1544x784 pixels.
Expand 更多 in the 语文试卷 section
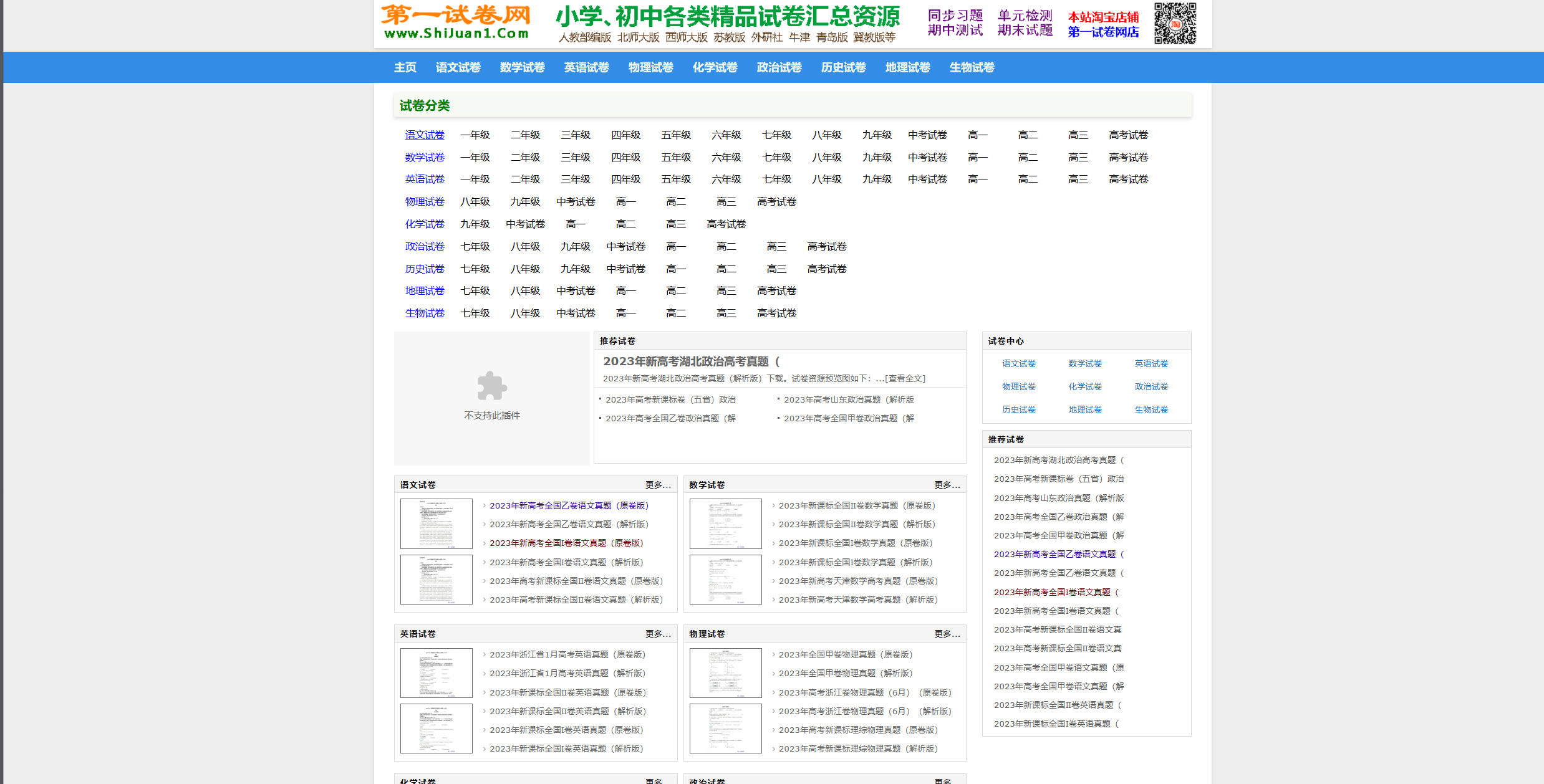658,485
